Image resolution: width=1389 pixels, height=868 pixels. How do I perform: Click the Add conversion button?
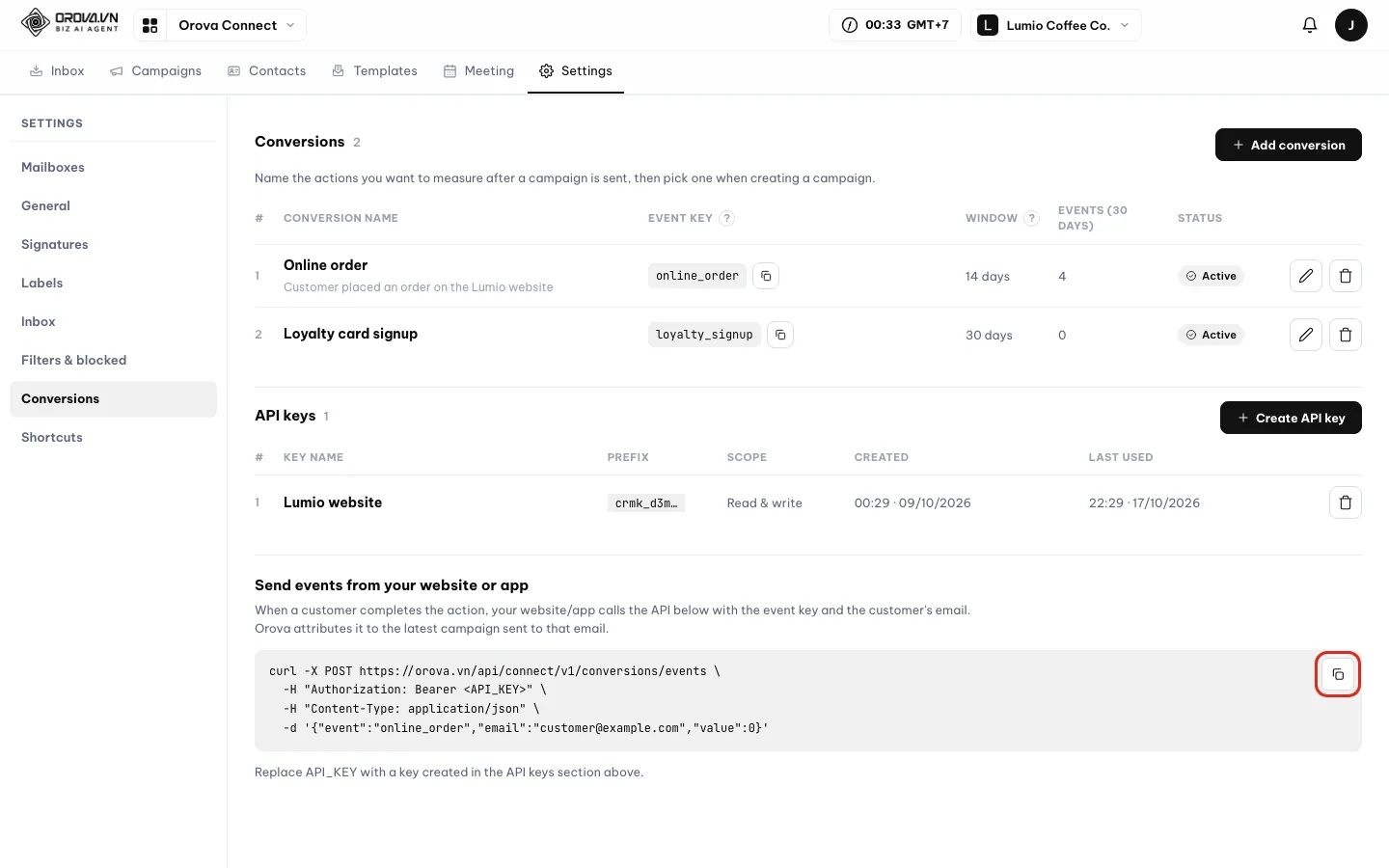coord(1289,145)
